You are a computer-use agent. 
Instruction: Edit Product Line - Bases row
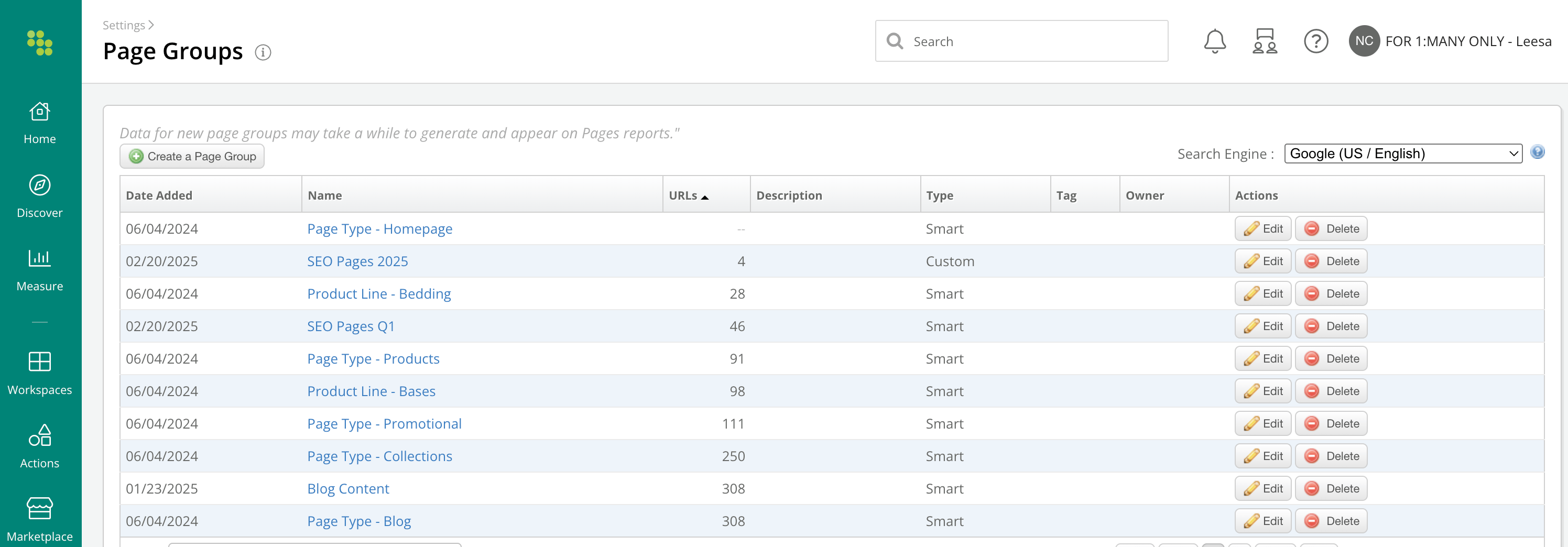(1262, 391)
